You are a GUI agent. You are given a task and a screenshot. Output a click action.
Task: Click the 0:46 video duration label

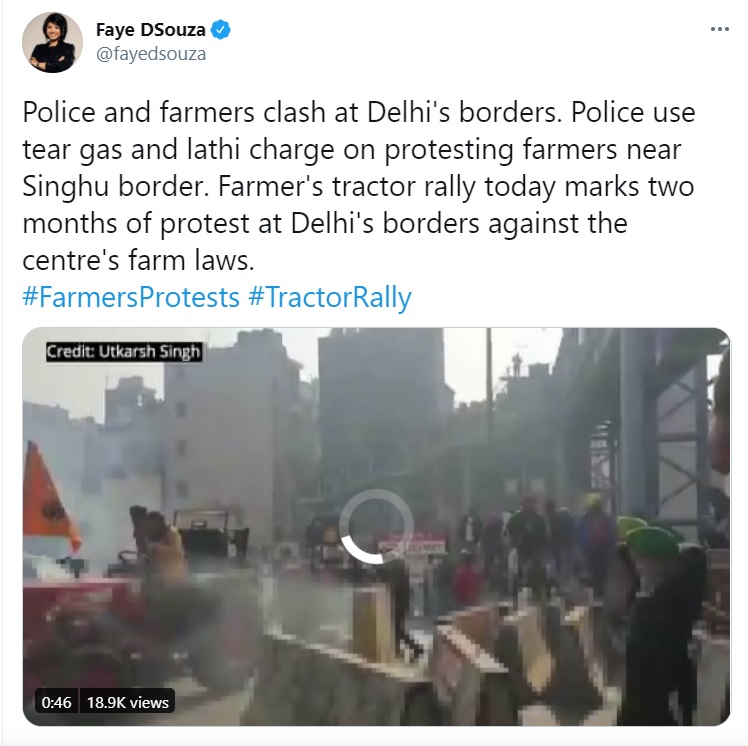click(56, 702)
